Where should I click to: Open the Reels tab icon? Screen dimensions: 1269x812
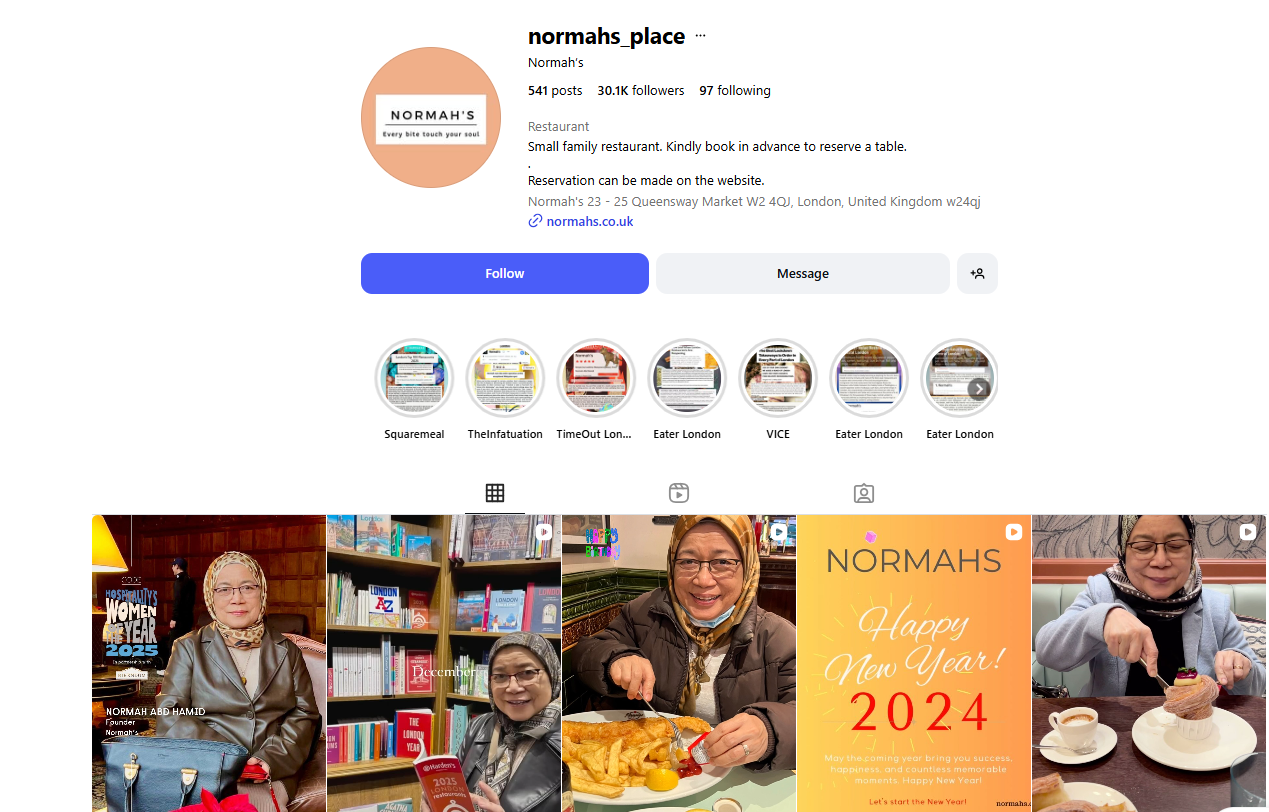click(x=679, y=493)
